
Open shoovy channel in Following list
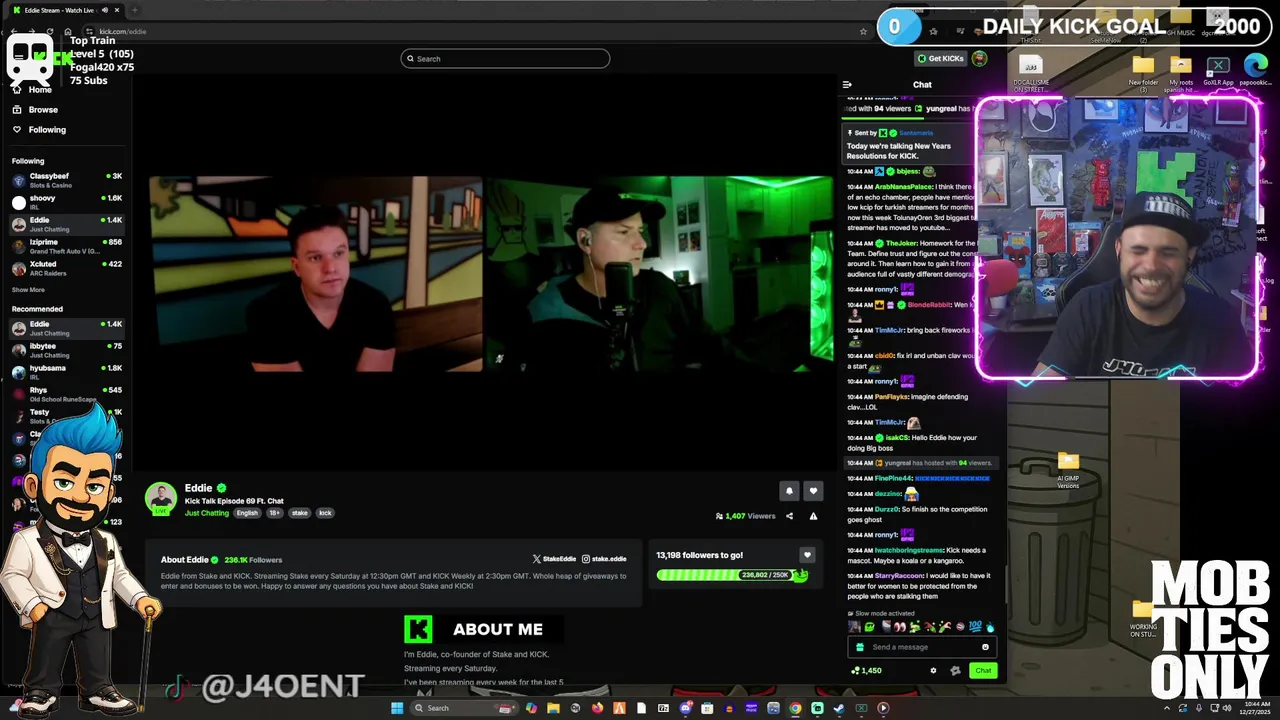(66, 201)
